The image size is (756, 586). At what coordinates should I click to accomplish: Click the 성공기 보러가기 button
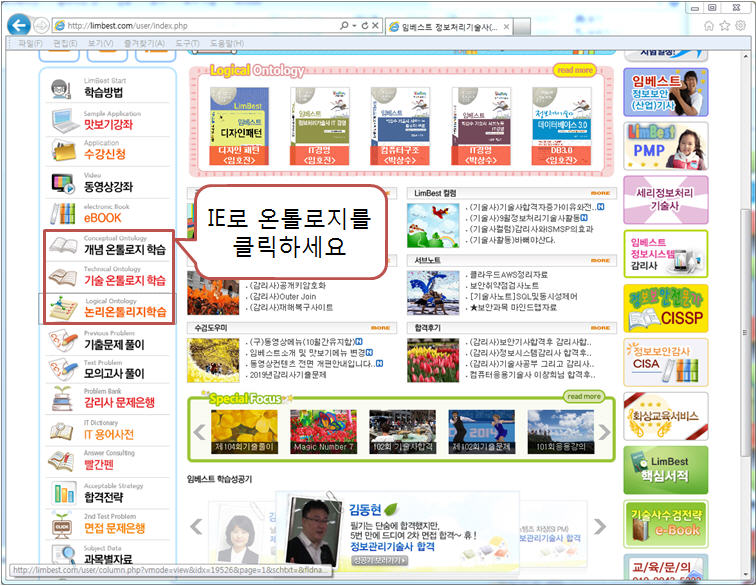click(x=380, y=560)
